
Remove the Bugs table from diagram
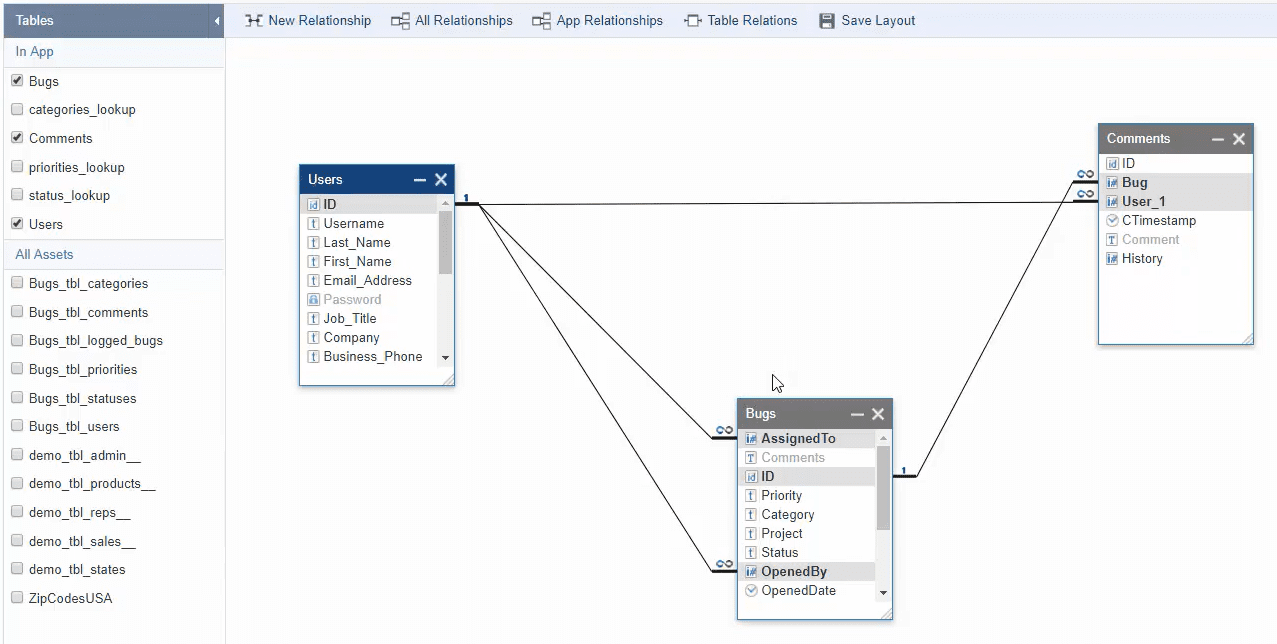877,414
